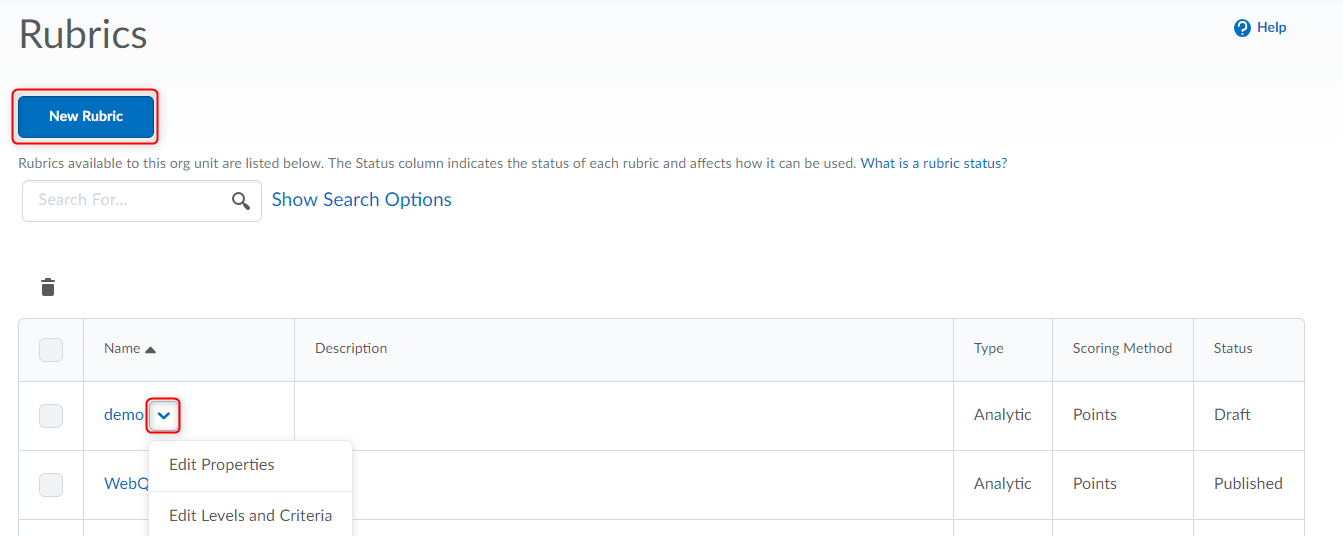The height and width of the screenshot is (536, 1343).
Task: Click the search magnifier icon
Action: click(241, 201)
